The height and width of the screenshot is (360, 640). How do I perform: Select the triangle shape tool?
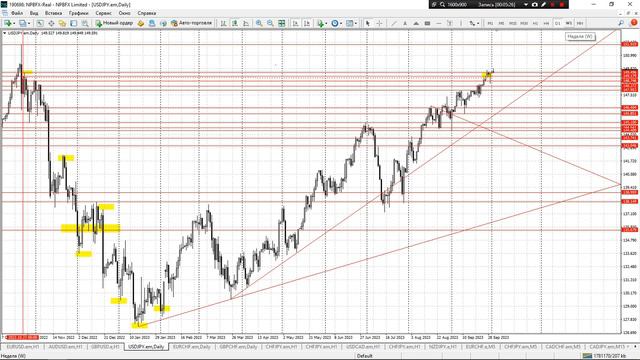coord(416,23)
